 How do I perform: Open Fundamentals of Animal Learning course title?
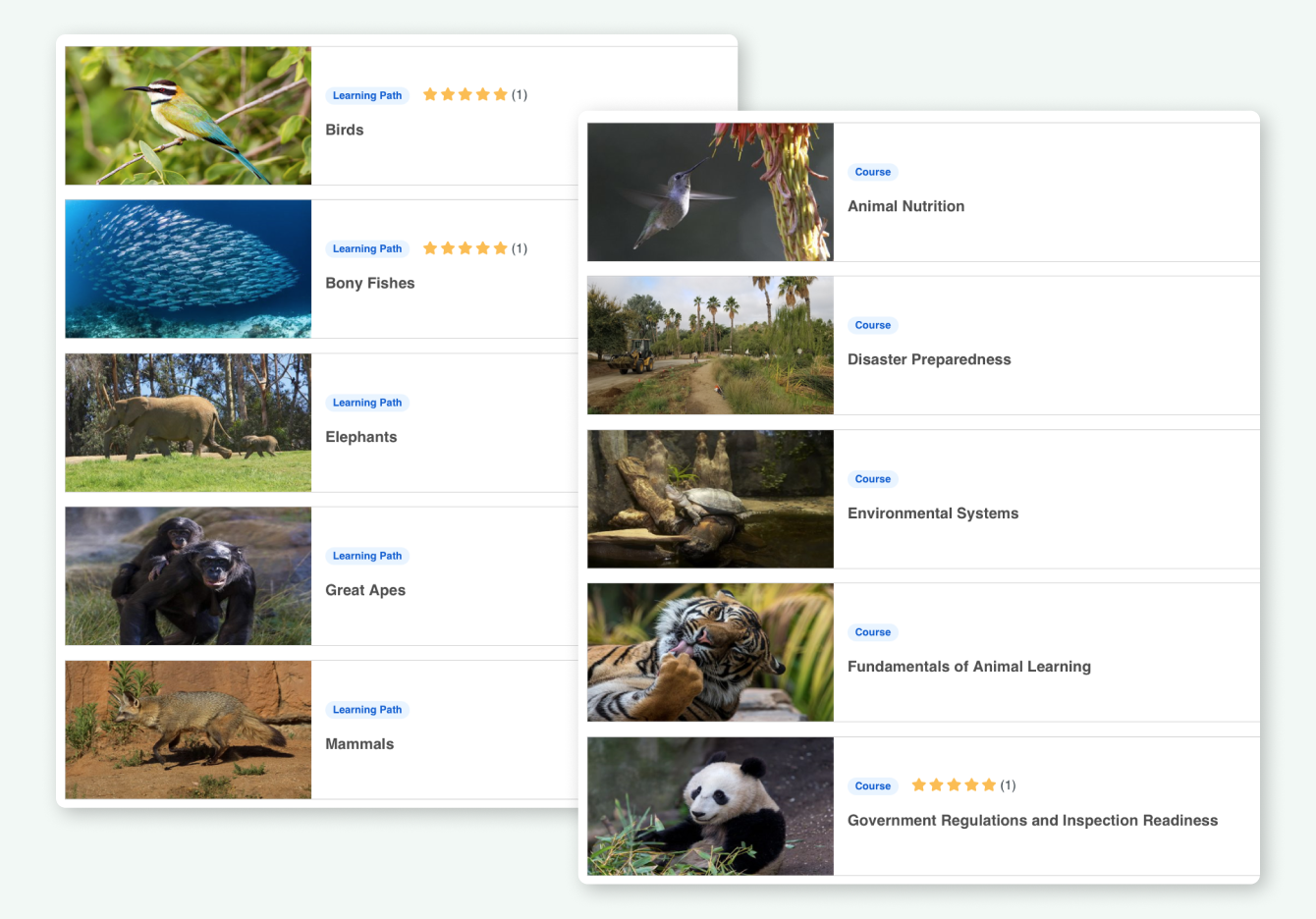click(968, 667)
